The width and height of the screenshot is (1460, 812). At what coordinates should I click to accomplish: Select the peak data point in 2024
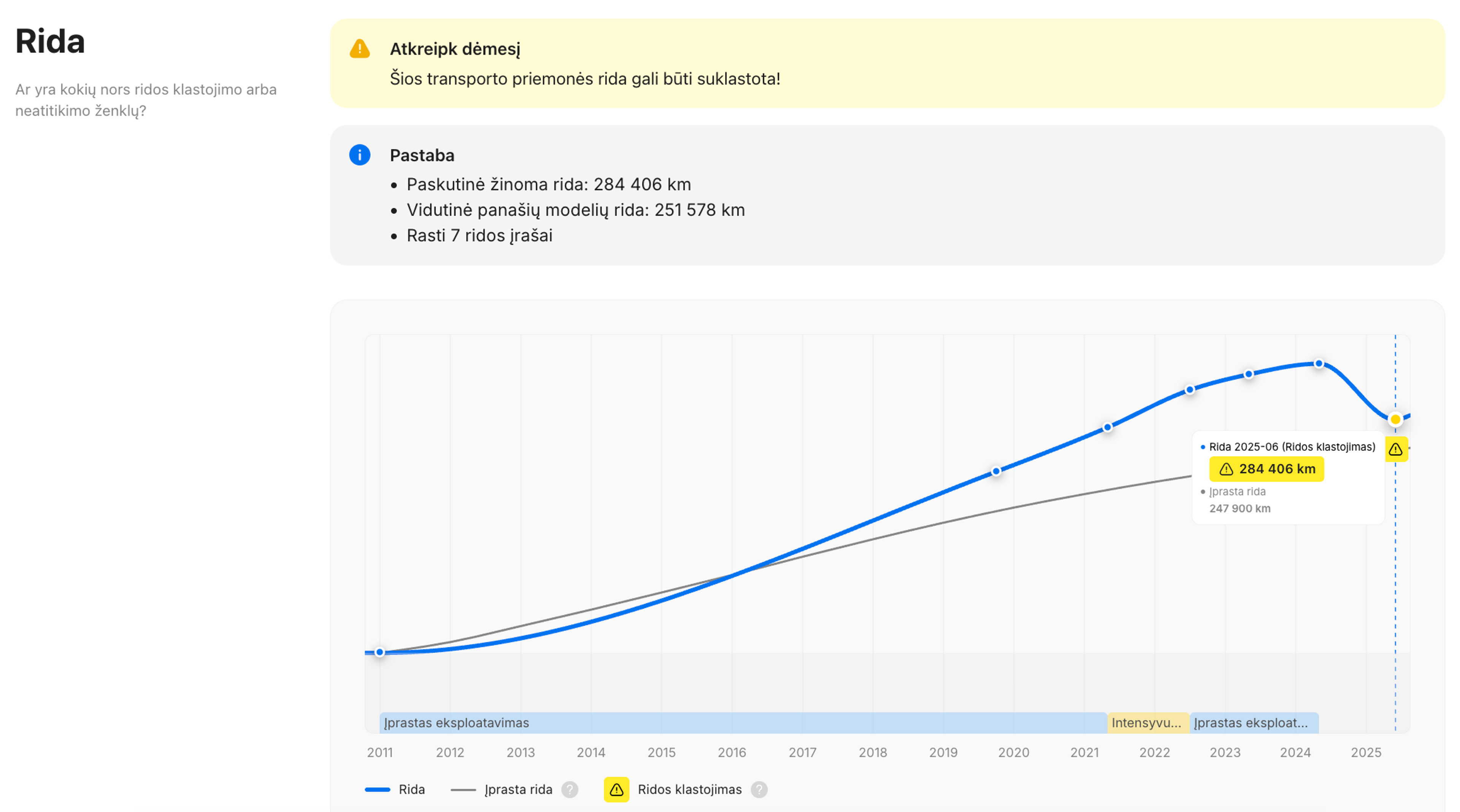click(1319, 364)
